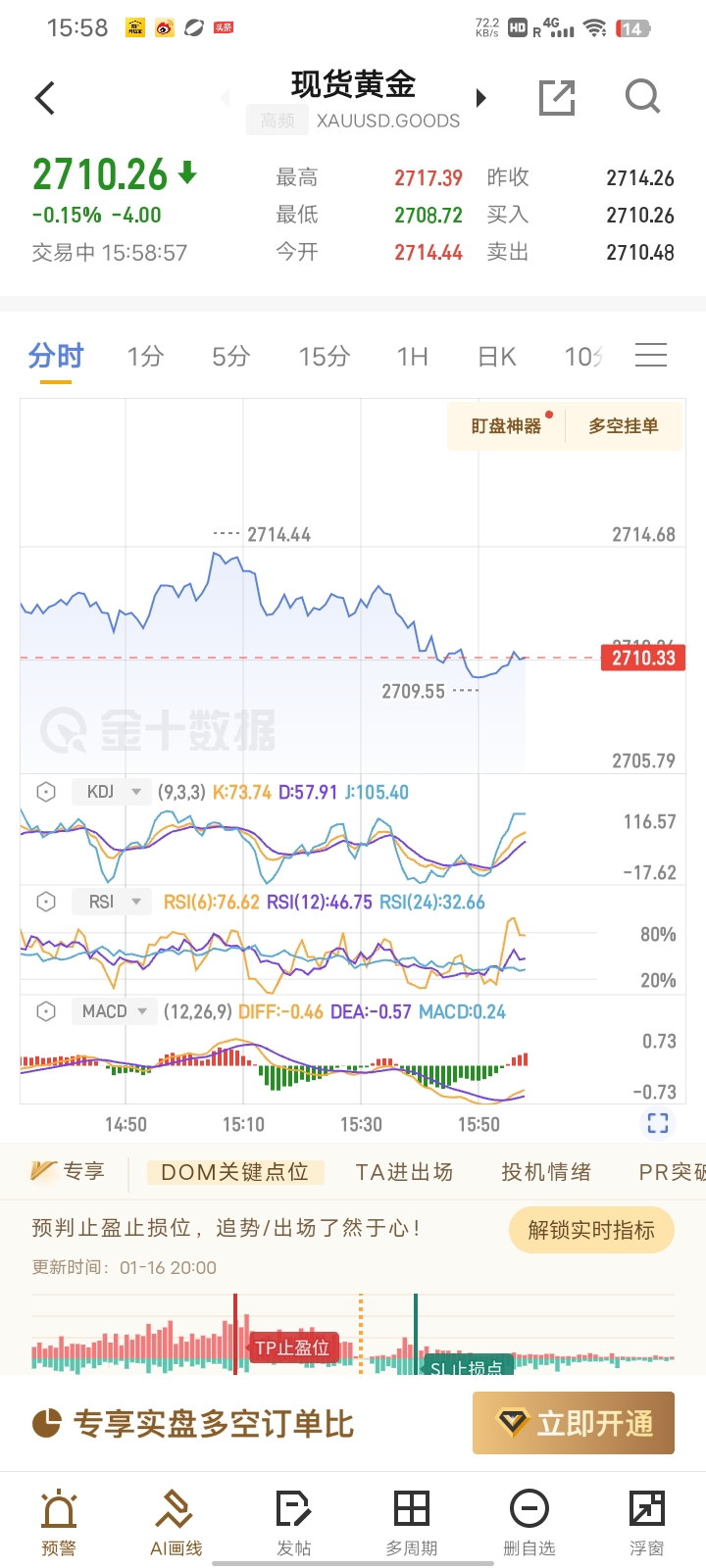The height and width of the screenshot is (1568, 706).
Task: Tap the 立即开通 subscribe button
Action: tap(574, 1423)
